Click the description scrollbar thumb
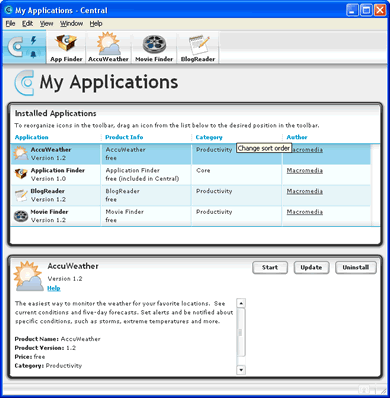The height and width of the screenshot is (398, 390). pyautogui.click(x=241, y=332)
